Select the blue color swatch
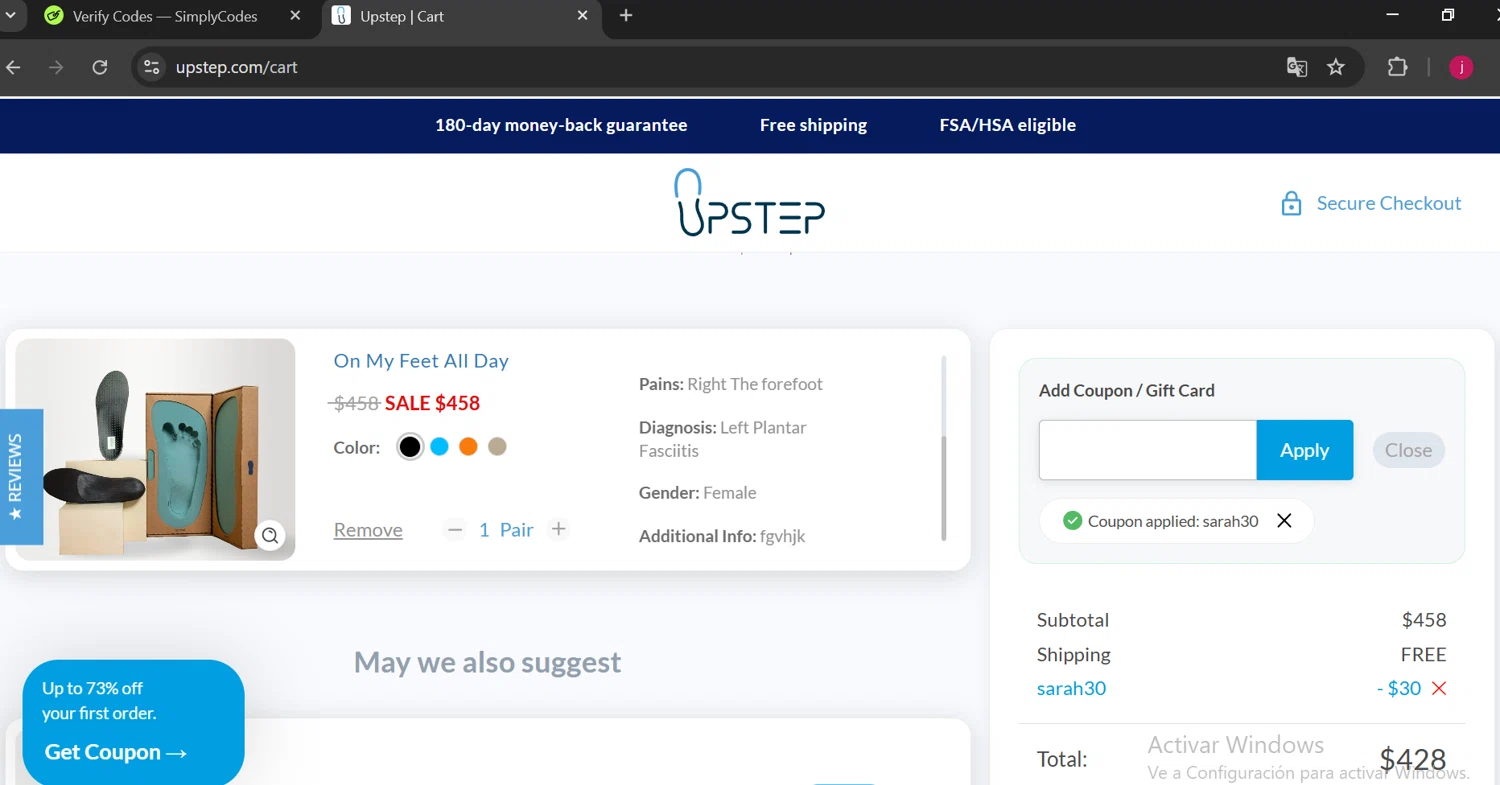Screen dimensions: 1500x785 (439, 447)
